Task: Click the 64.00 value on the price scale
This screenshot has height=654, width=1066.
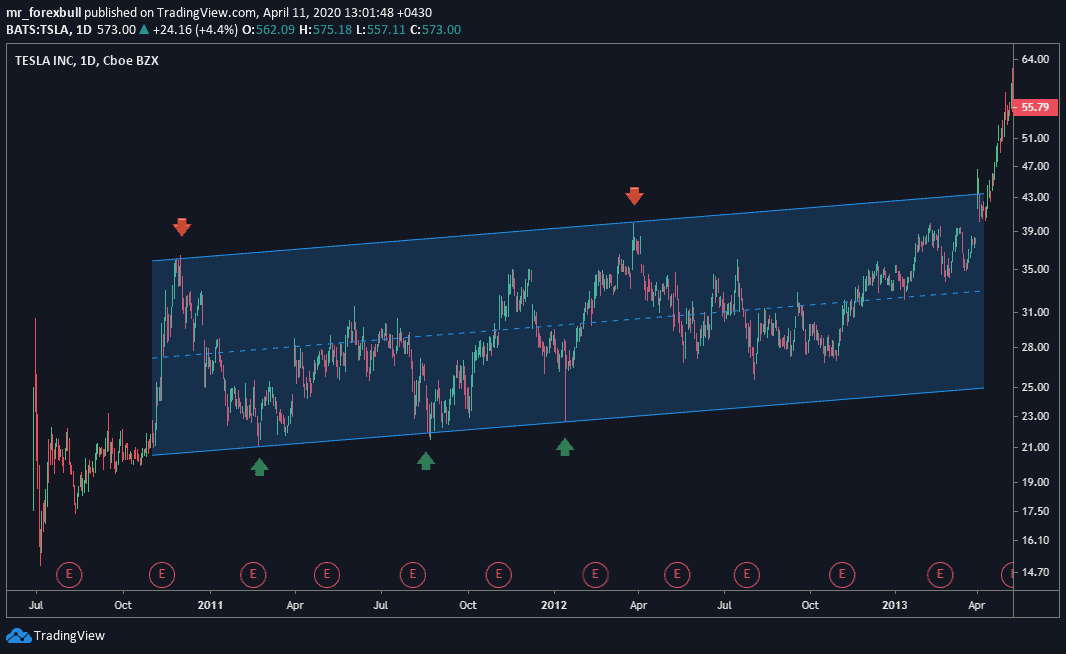Action: tap(1035, 59)
